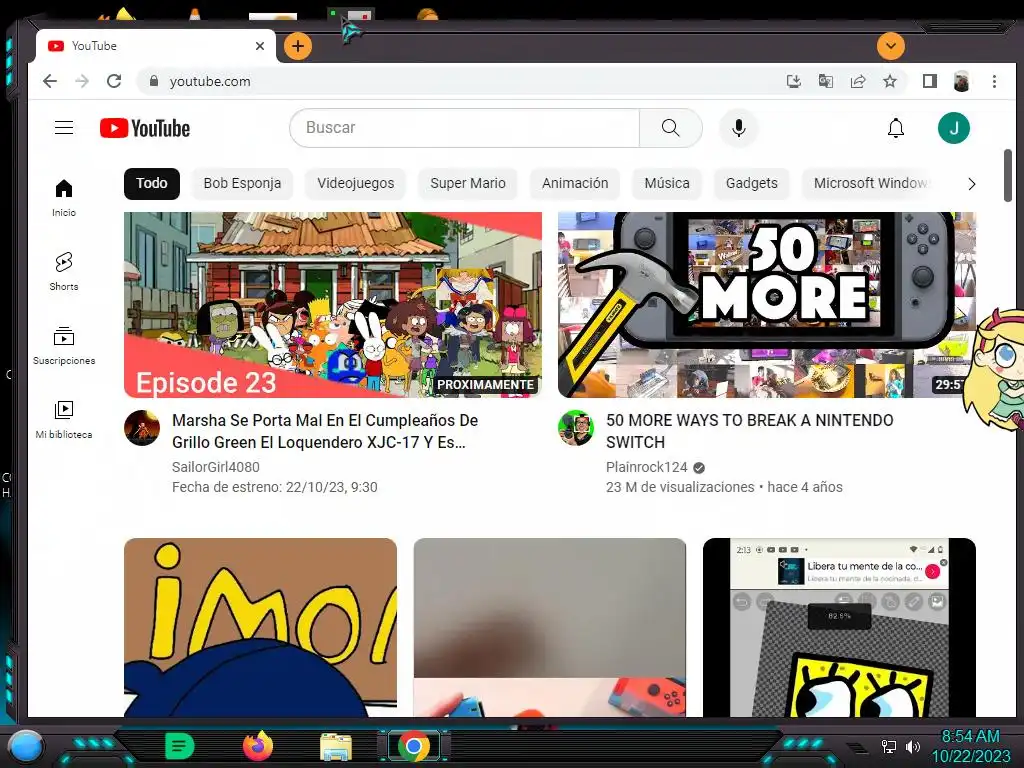Go to Inicio in sidebar
The width and height of the screenshot is (1024, 768).
(64, 198)
